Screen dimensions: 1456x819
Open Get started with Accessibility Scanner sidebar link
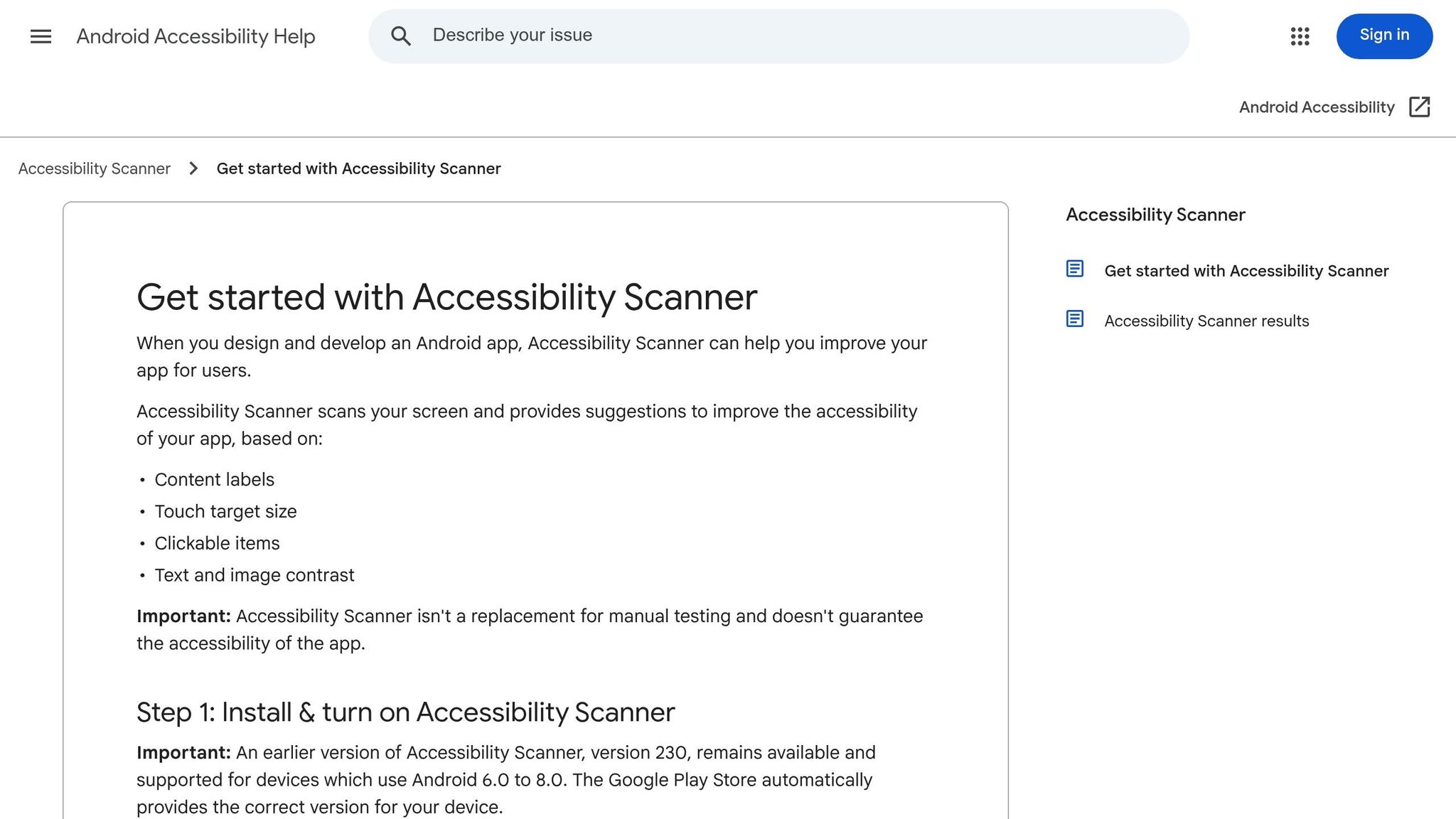[1246, 270]
